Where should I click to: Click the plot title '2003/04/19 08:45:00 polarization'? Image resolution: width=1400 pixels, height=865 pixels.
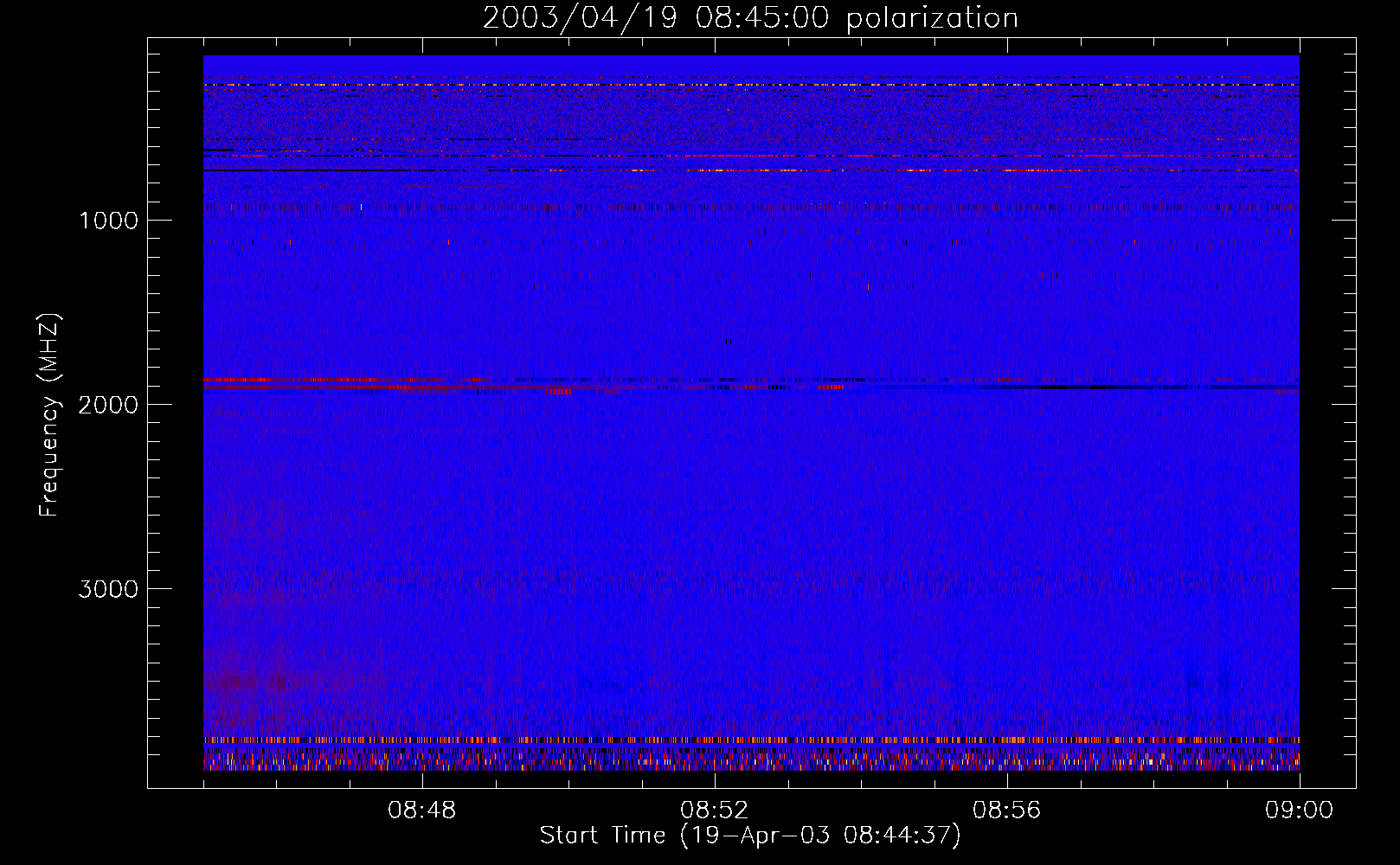[x=750, y=17]
